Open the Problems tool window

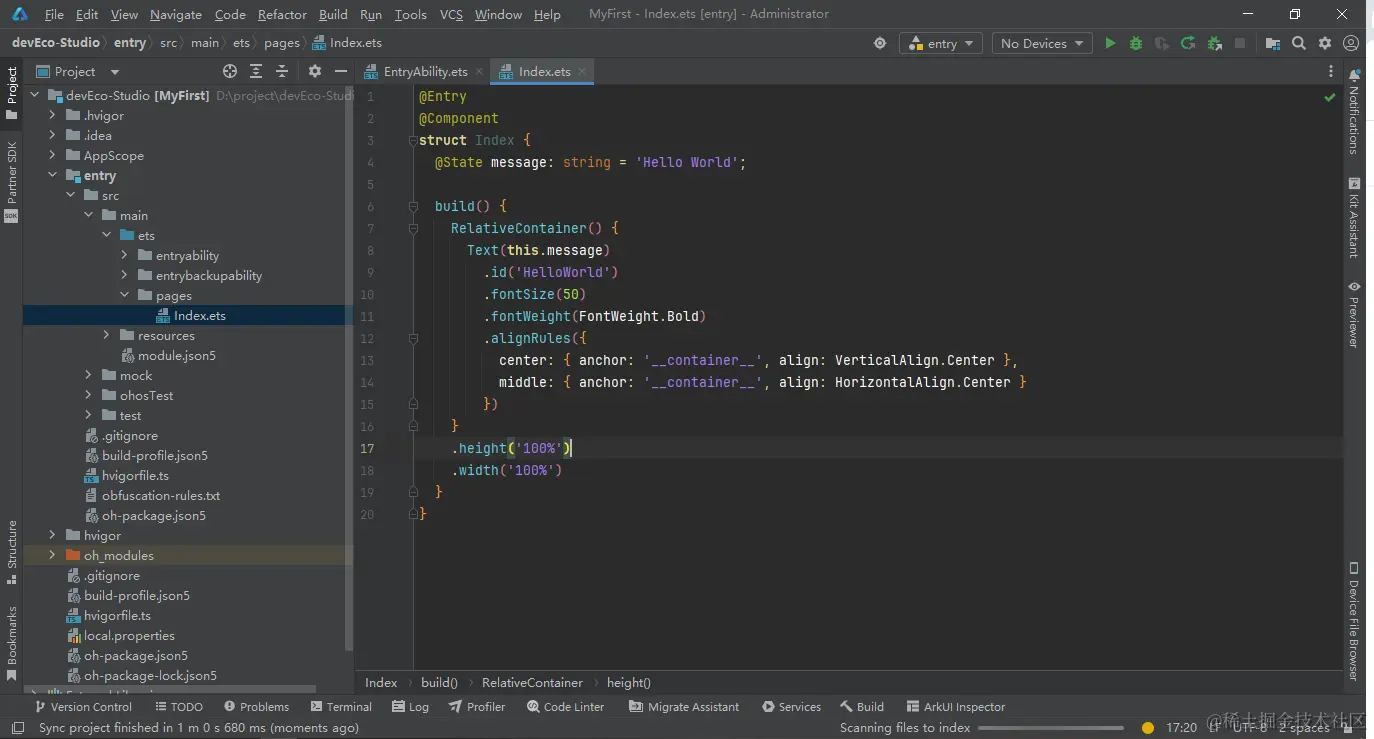(256, 706)
